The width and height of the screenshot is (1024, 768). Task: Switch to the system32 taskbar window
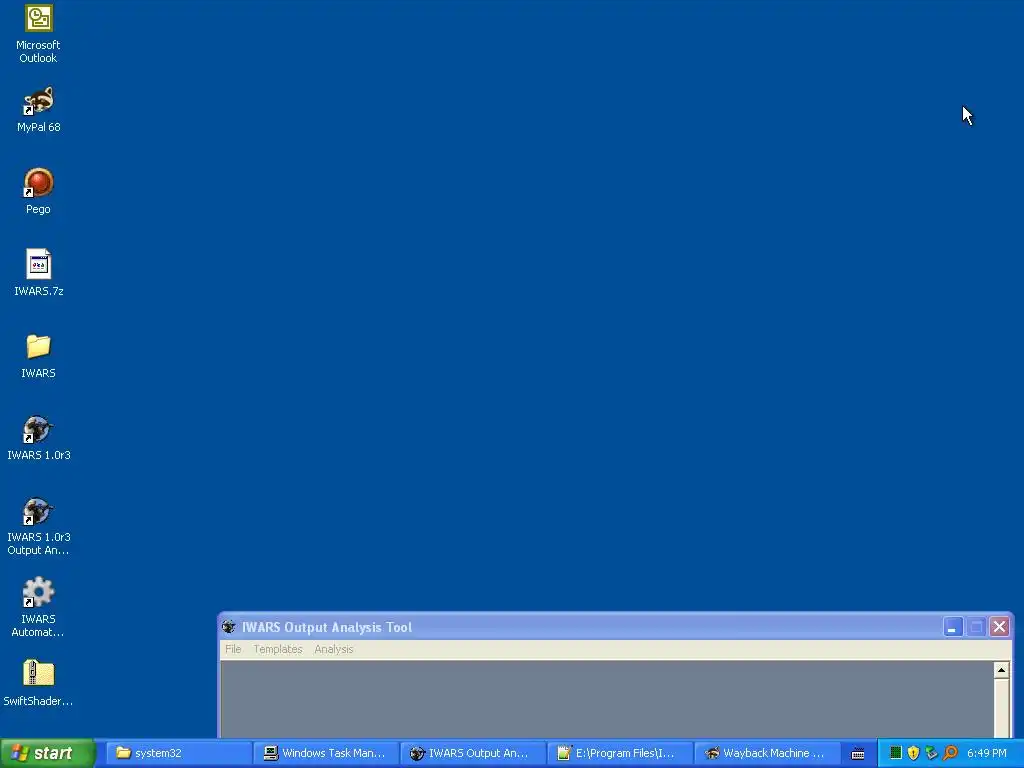pos(178,754)
